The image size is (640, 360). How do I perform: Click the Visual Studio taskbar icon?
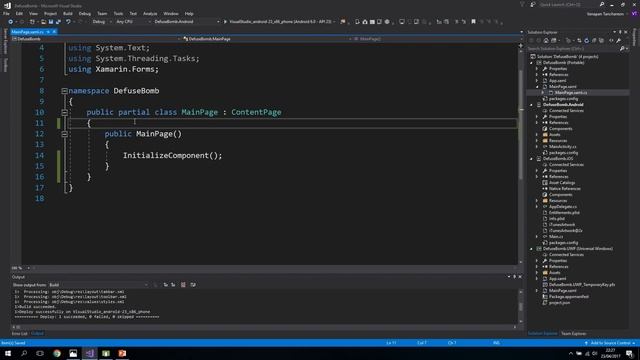click(x=89, y=353)
